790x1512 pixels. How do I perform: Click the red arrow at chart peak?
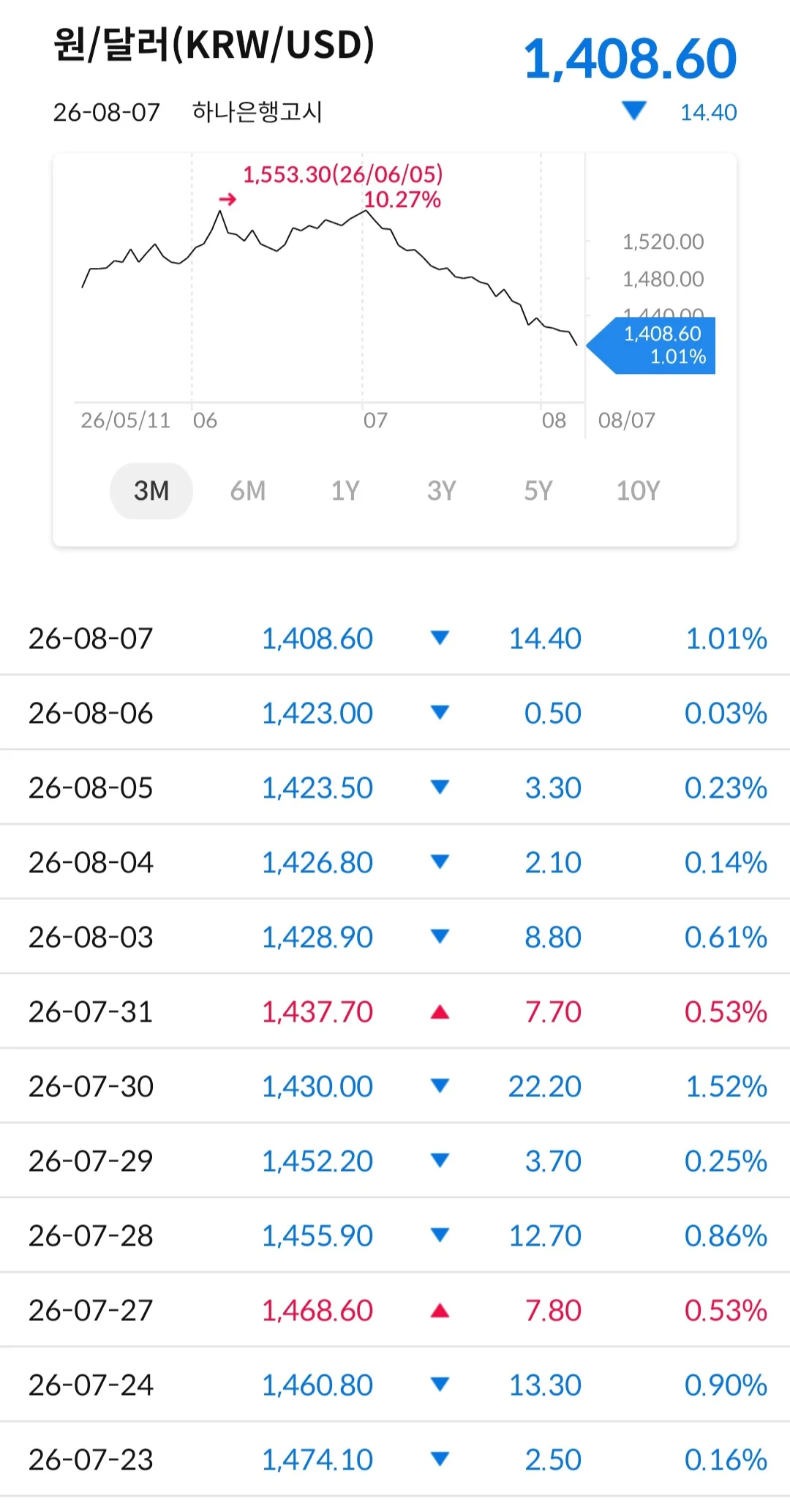228,199
